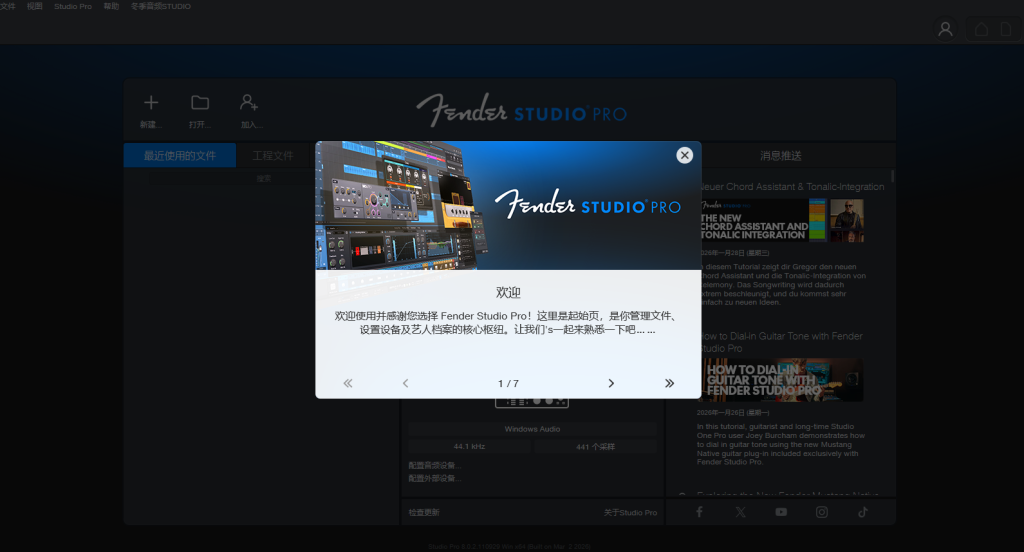Open the Instagram social icon
The height and width of the screenshot is (552, 1024).
[x=822, y=512]
